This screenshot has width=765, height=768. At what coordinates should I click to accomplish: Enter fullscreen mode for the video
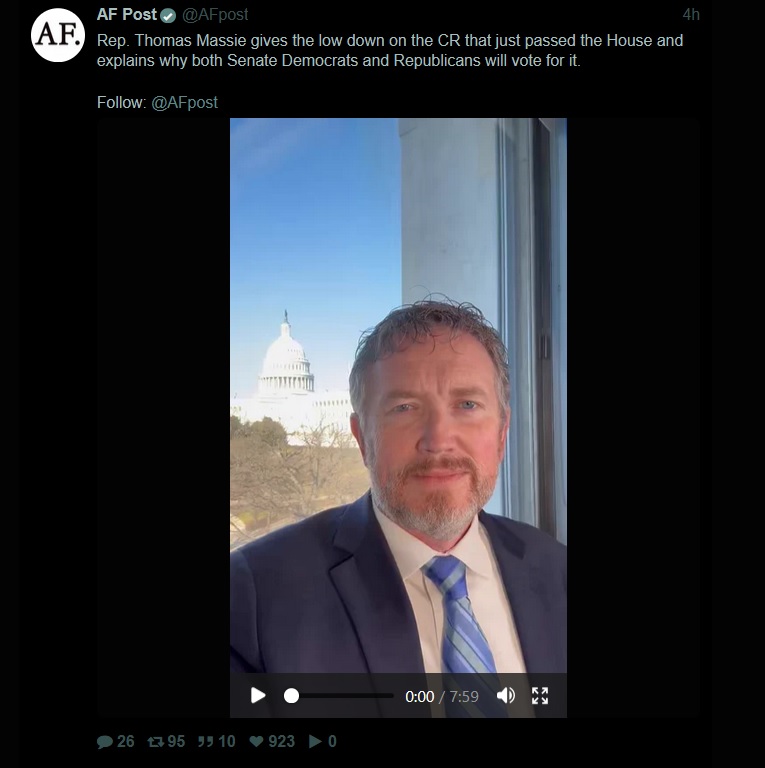pyautogui.click(x=540, y=696)
